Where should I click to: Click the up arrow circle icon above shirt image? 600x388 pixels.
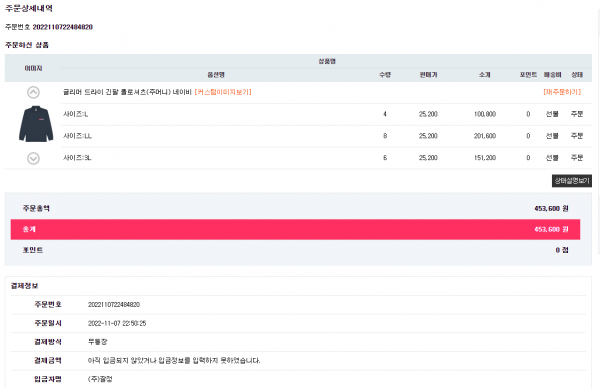33,92
